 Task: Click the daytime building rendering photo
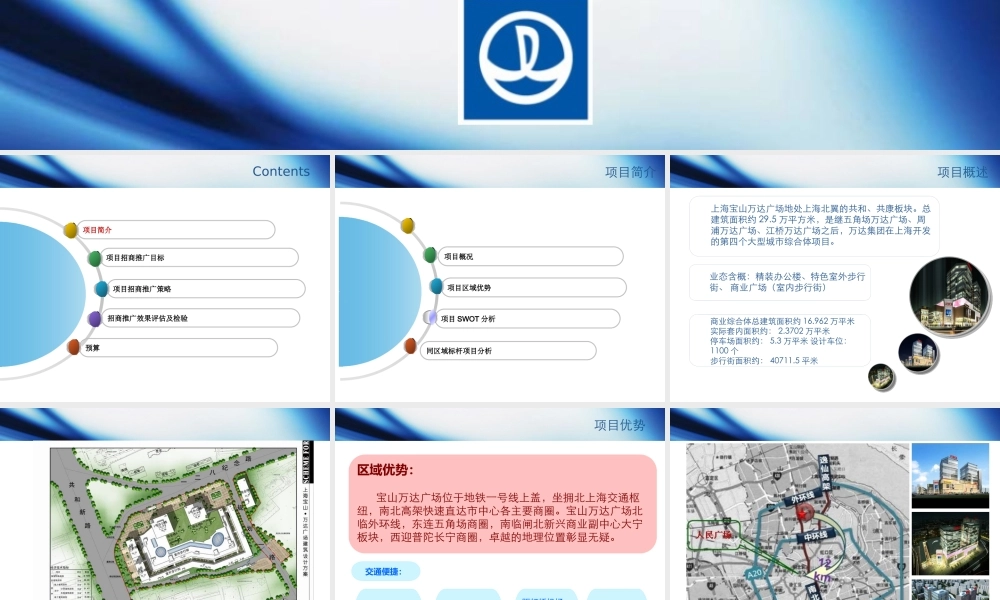coord(950,475)
